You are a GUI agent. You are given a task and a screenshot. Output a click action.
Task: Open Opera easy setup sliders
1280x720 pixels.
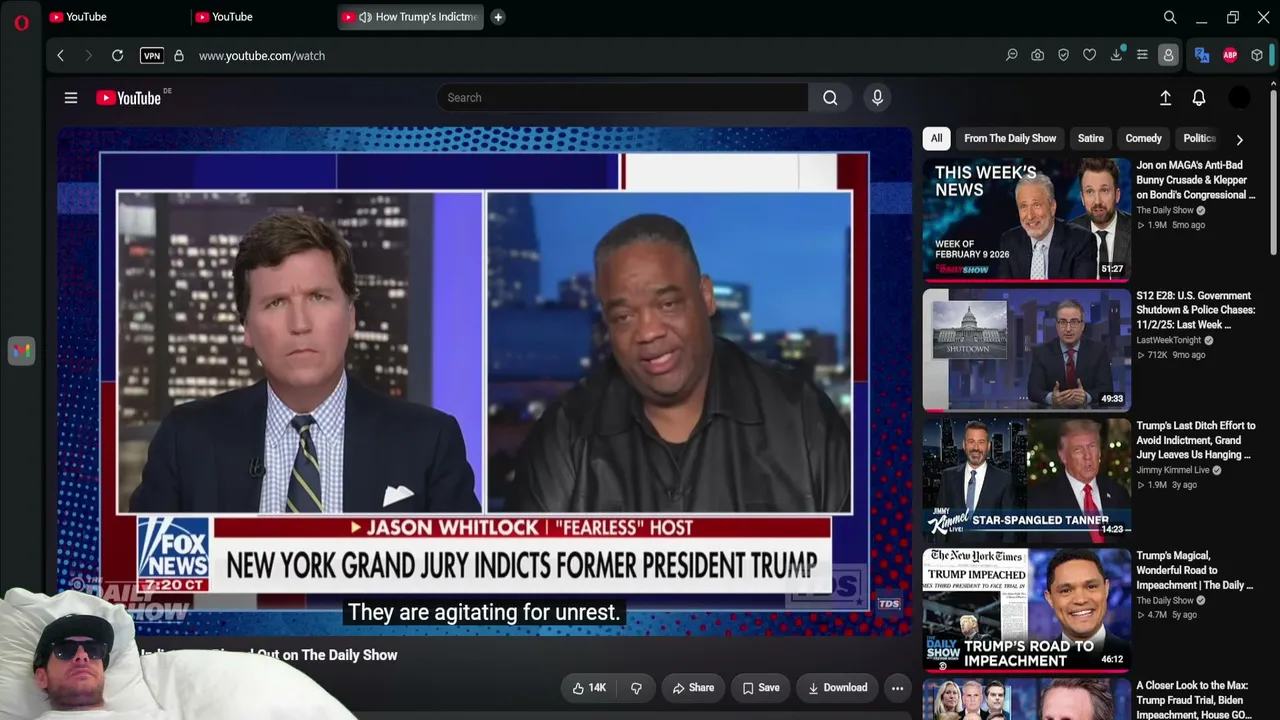[1142, 56]
